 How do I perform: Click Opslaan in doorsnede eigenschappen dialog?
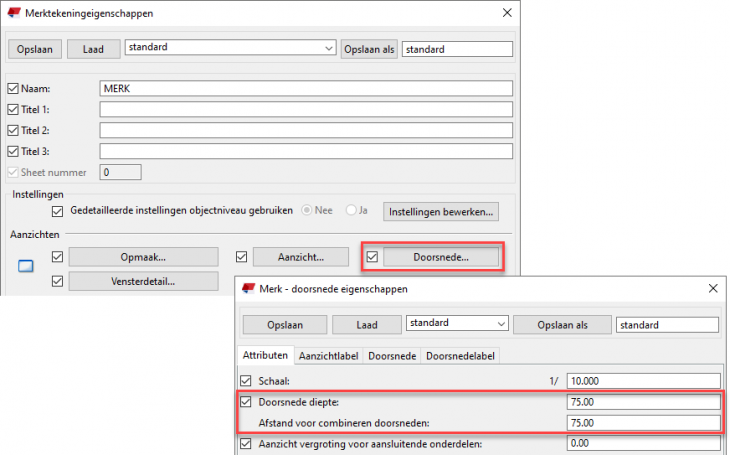pyautogui.click(x=285, y=325)
